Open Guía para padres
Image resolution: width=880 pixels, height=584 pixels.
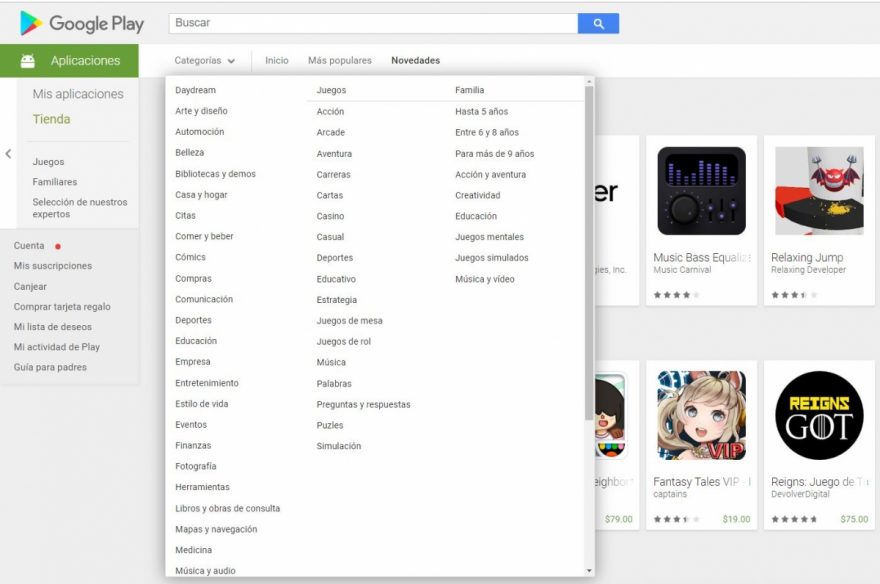(x=50, y=367)
